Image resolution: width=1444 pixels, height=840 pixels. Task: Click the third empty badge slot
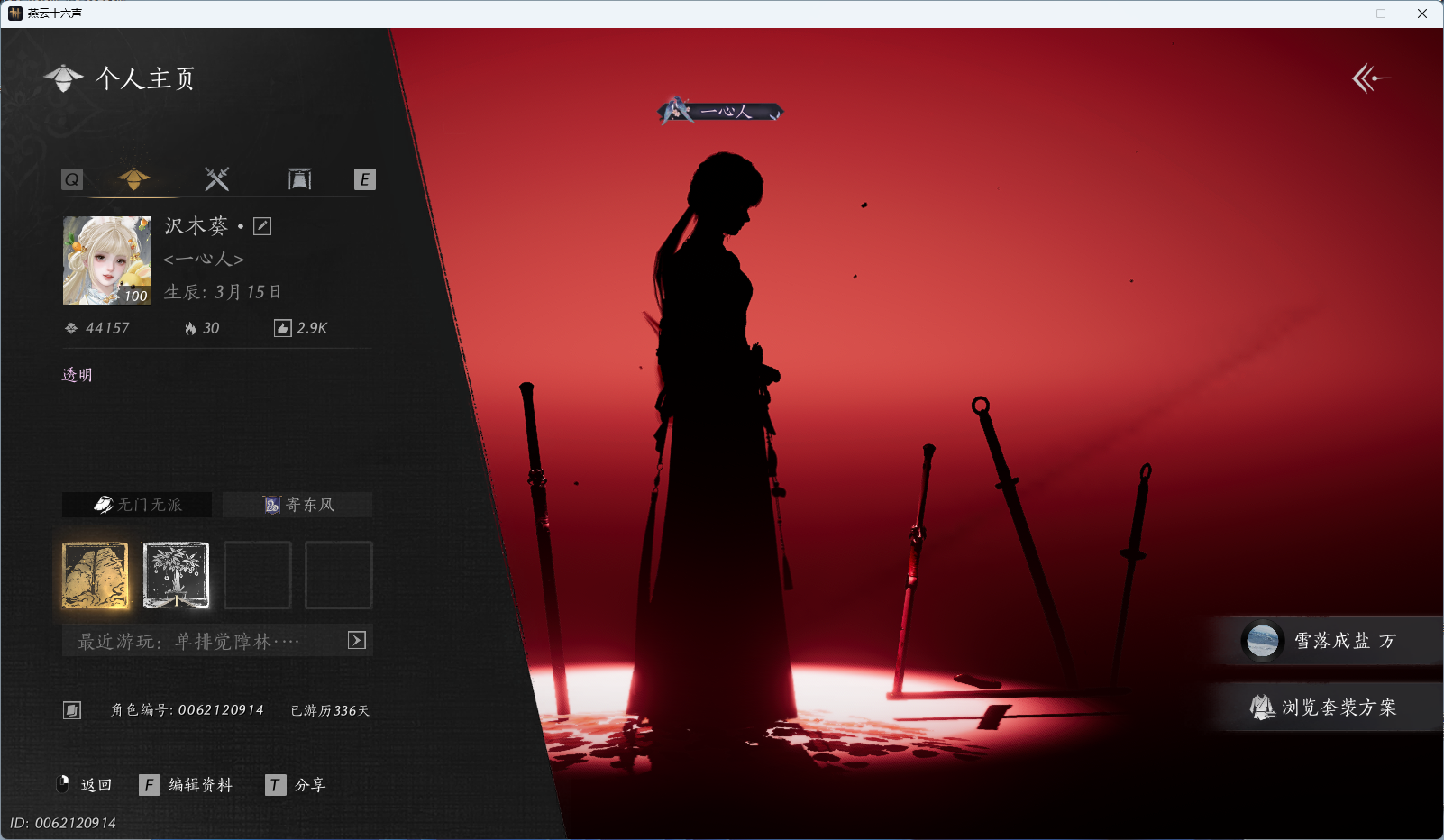pyautogui.click(x=258, y=575)
